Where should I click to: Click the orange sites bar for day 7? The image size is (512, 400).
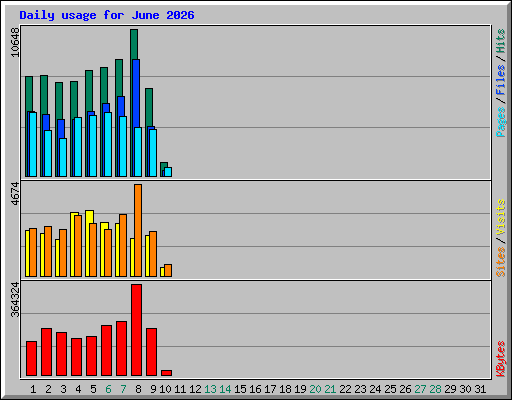coord(123,245)
